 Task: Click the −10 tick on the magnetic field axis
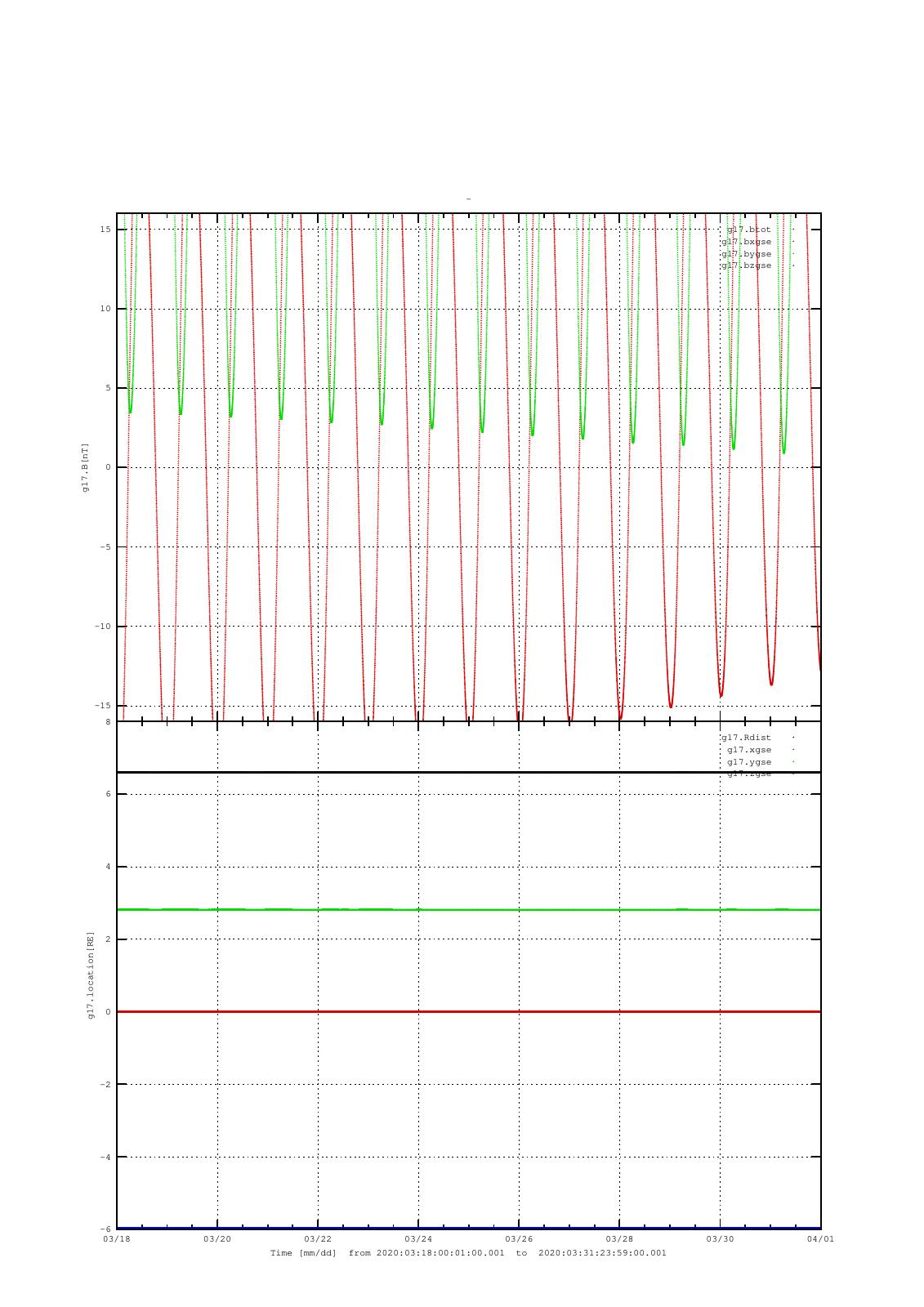pos(102,627)
